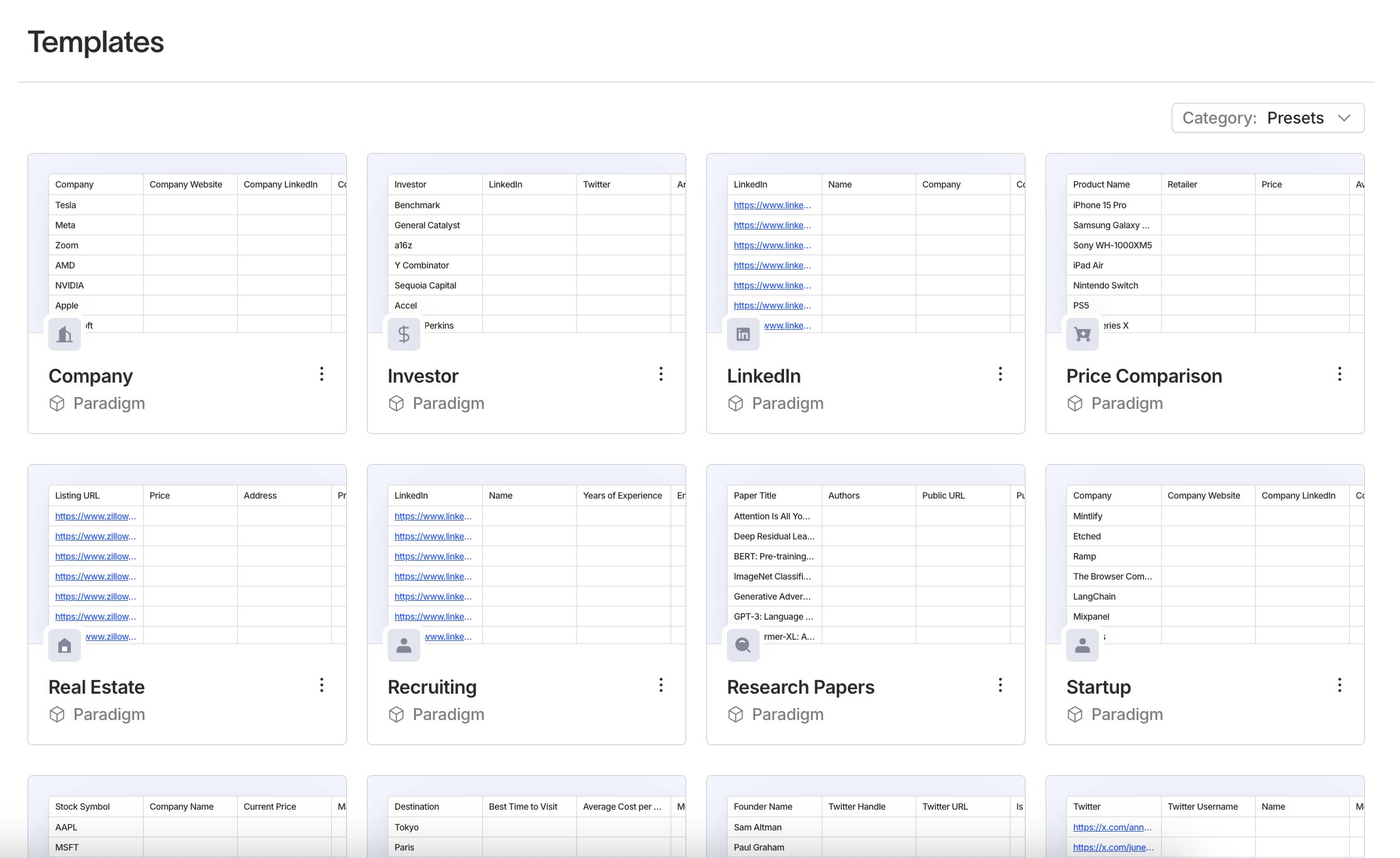Image resolution: width=1400 pixels, height=858 pixels.
Task: Open the Category Presets dropdown
Action: tap(1268, 118)
